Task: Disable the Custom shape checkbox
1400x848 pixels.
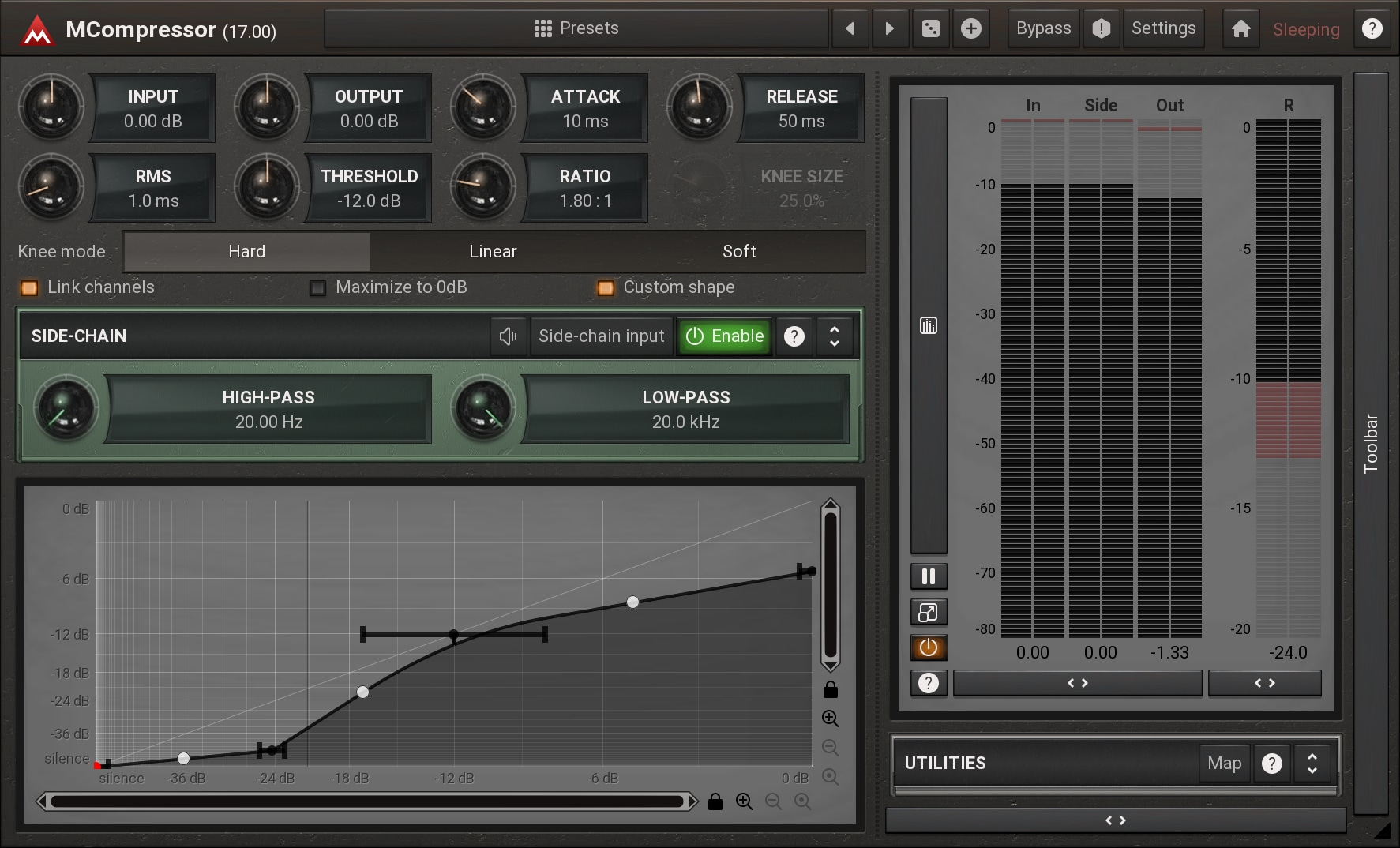Action: [606, 288]
